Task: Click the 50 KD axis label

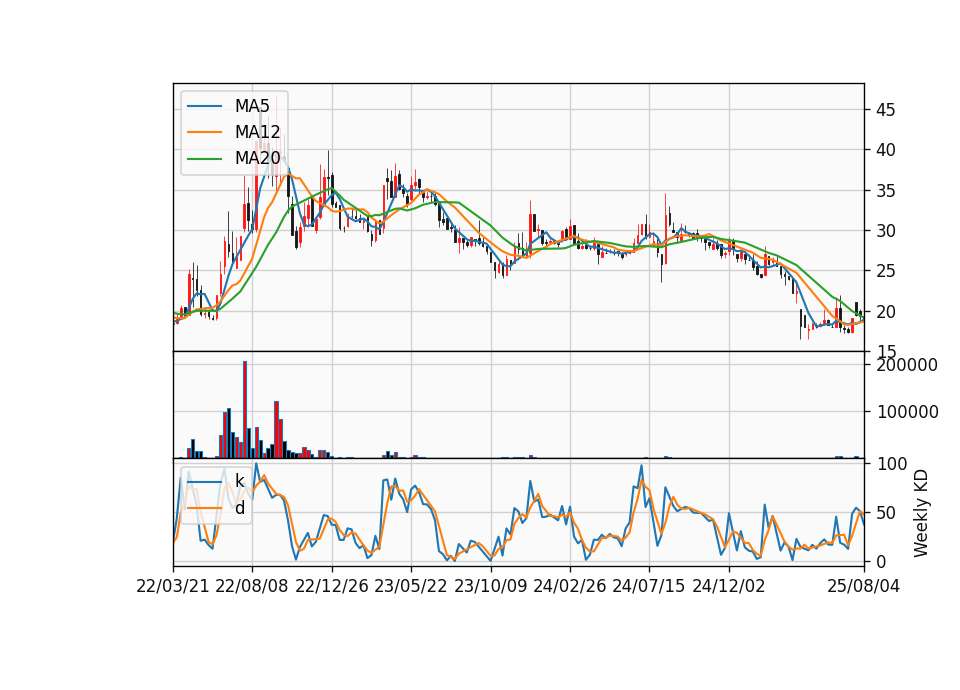Action: [887, 513]
